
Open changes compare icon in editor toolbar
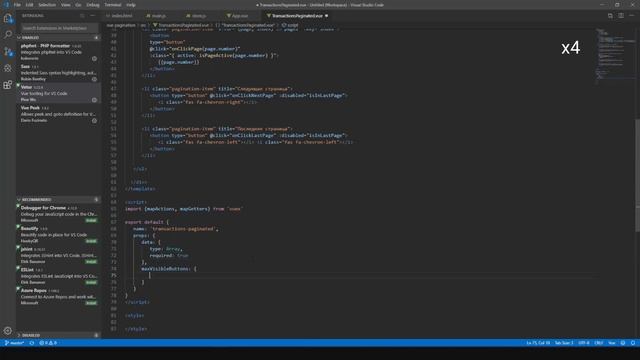(x=610, y=16)
